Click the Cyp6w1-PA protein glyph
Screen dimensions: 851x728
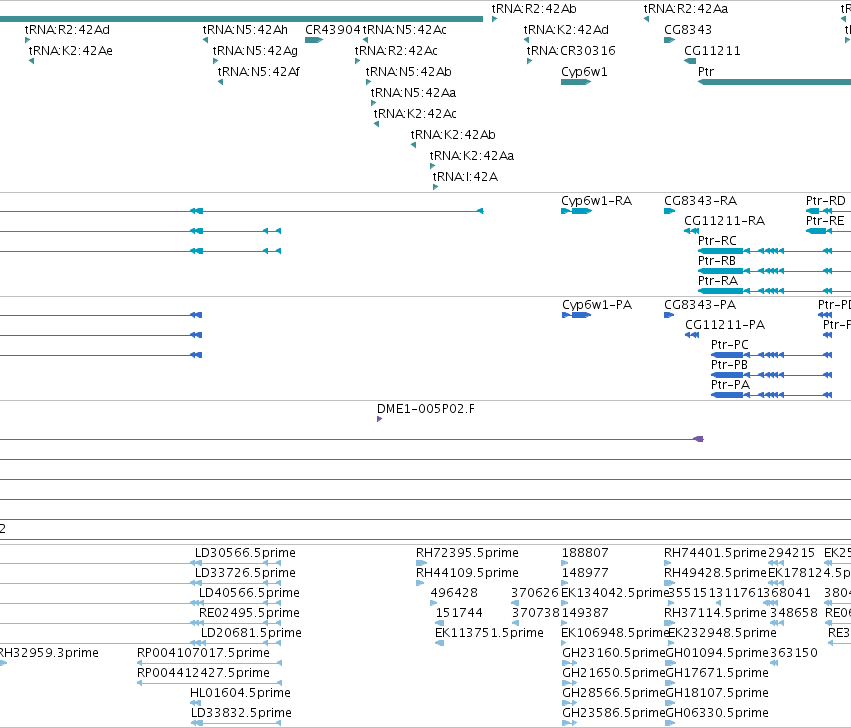[x=576, y=315]
